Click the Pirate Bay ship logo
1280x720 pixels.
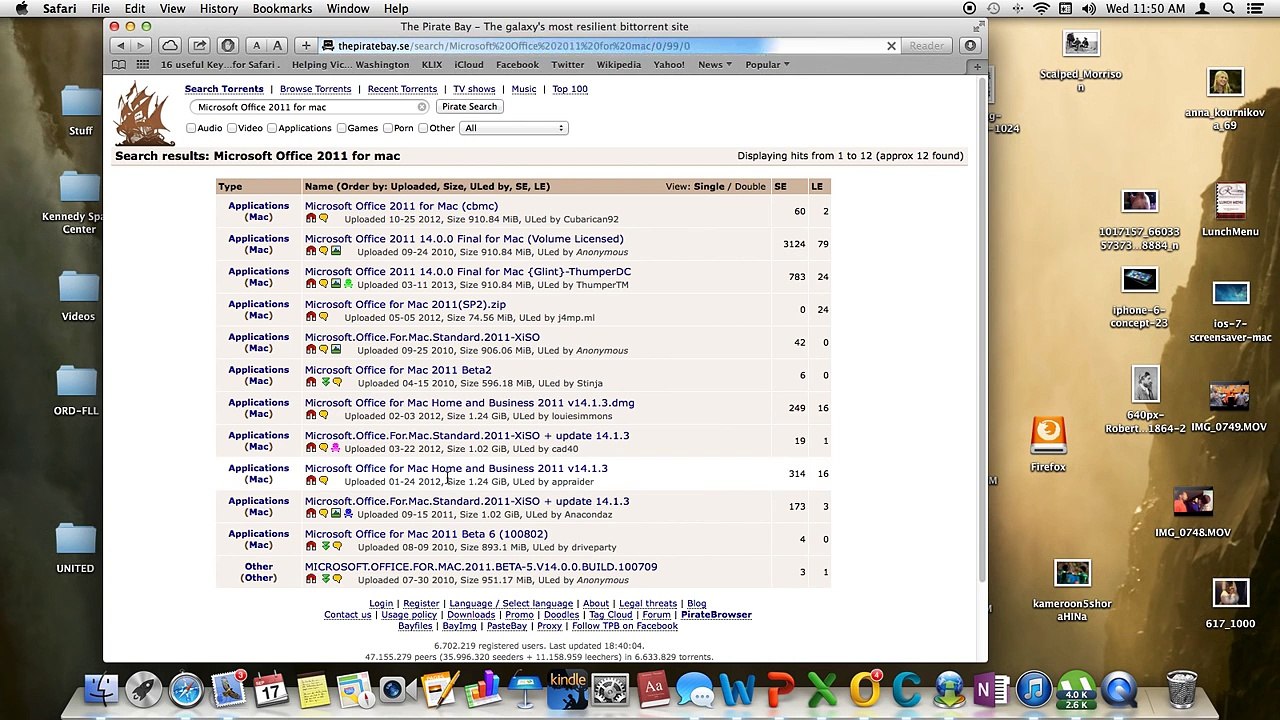(x=144, y=113)
